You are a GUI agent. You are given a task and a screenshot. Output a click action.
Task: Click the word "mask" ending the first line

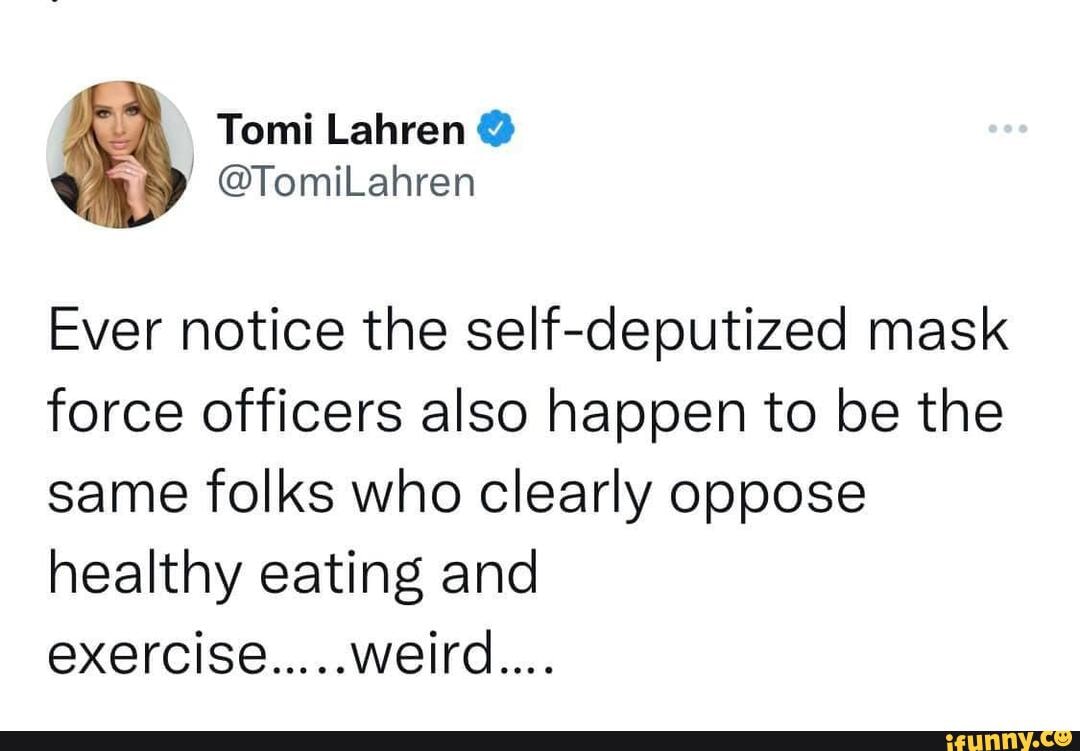(x=936, y=333)
